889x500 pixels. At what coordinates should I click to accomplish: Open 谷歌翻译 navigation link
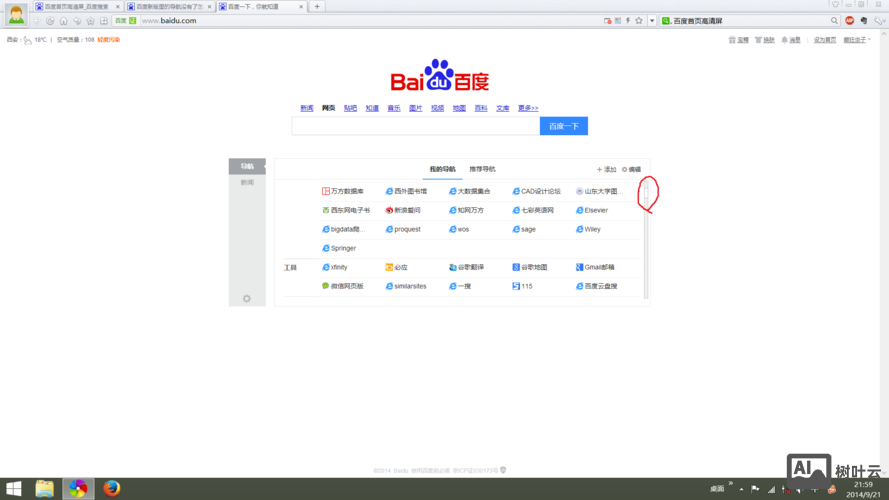coord(466,267)
